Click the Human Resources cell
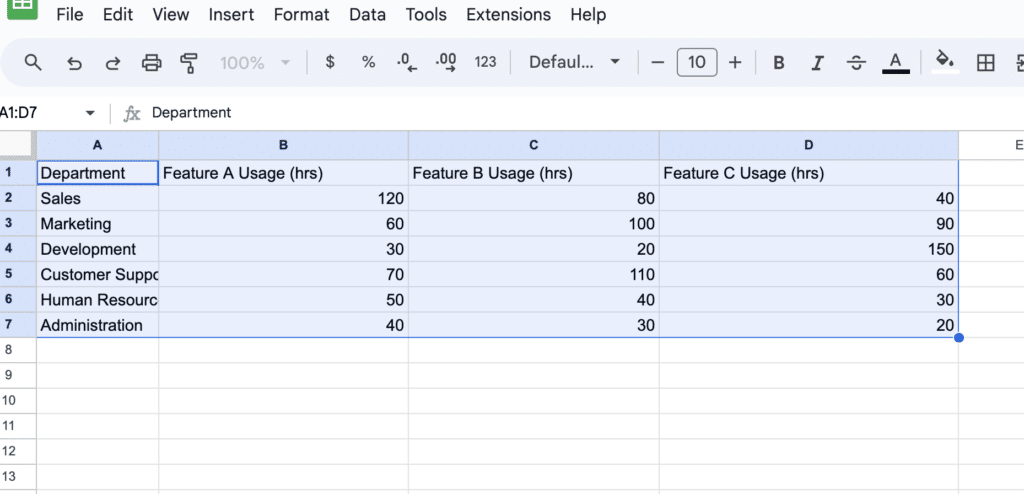Image resolution: width=1024 pixels, height=494 pixels. coord(97,300)
